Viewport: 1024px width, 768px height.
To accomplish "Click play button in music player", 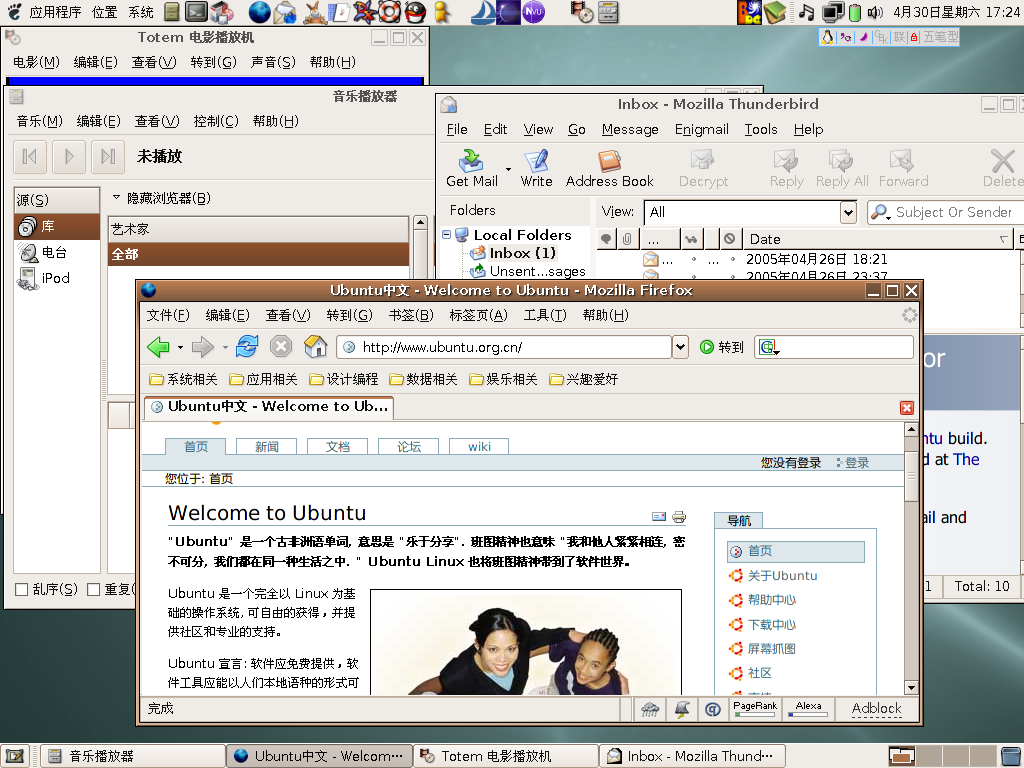I will [69, 156].
